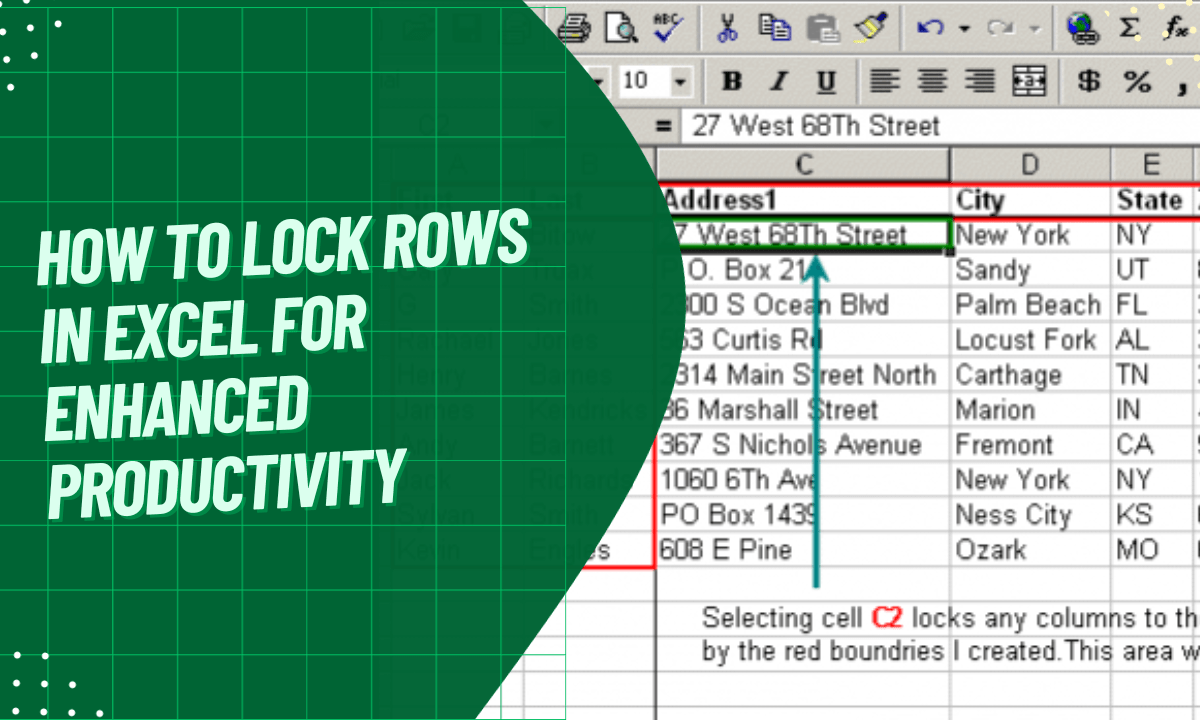Toggle Bold formatting
The width and height of the screenshot is (1200, 720).
(732, 81)
